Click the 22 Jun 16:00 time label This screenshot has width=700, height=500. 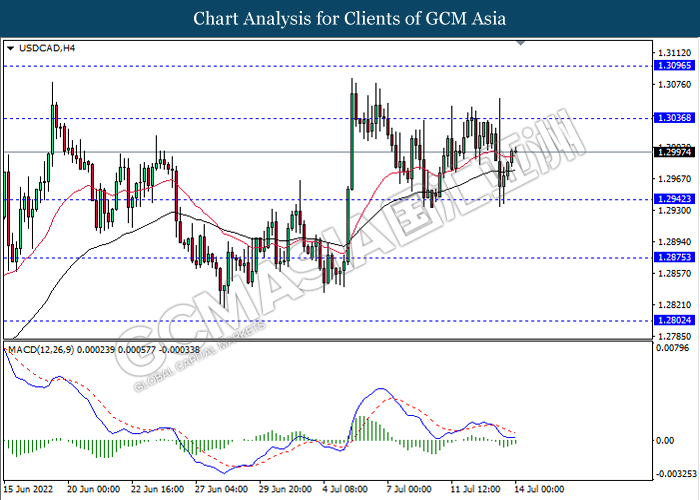(x=158, y=489)
